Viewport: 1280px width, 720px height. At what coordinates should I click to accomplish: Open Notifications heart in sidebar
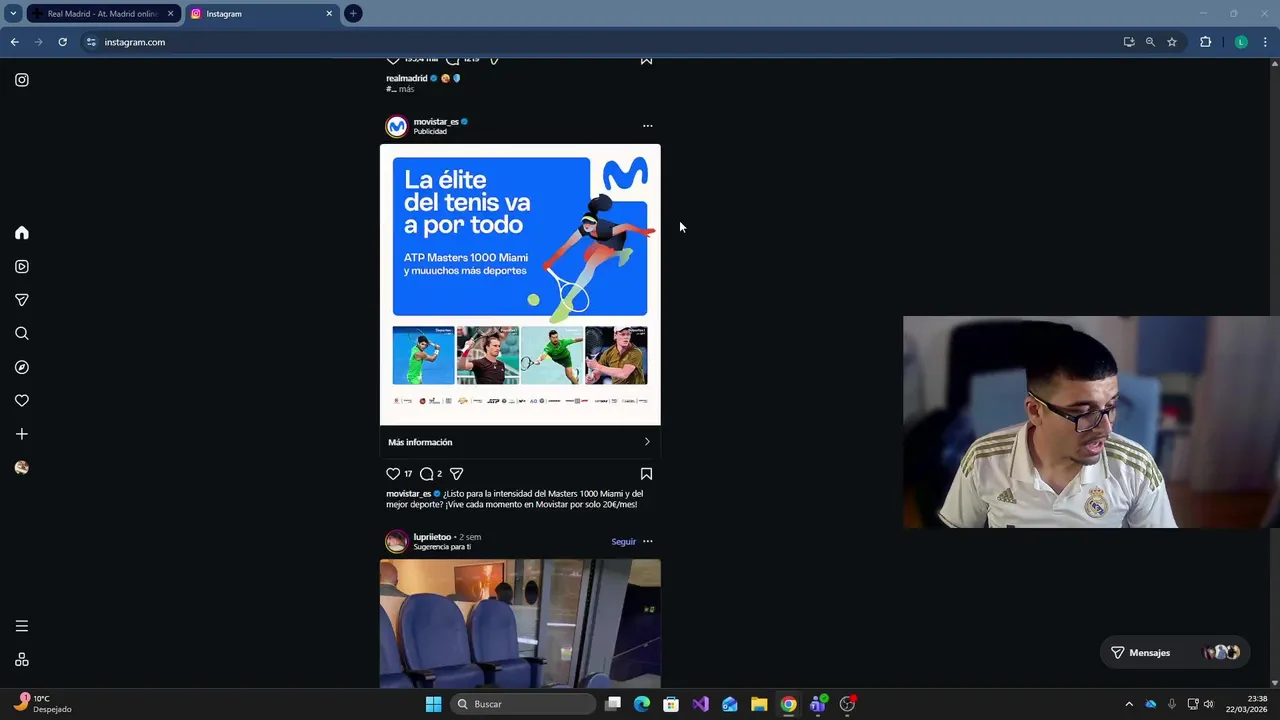22,401
